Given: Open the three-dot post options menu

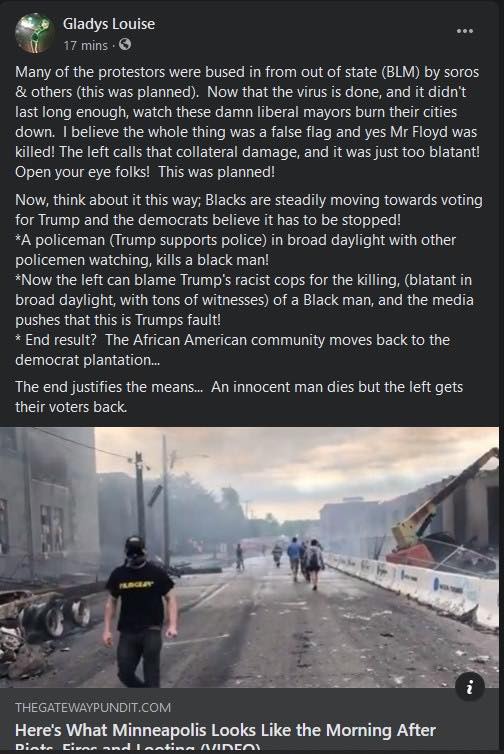Looking at the screenshot, I should 465,31.
